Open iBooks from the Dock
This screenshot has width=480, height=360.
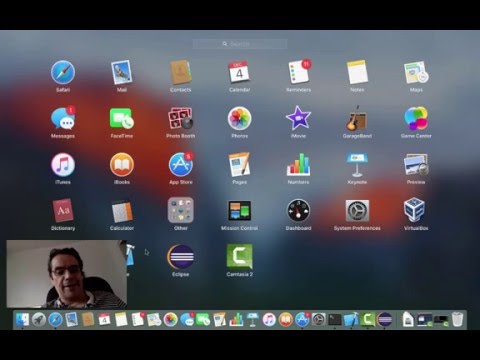(x=285, y=320)
